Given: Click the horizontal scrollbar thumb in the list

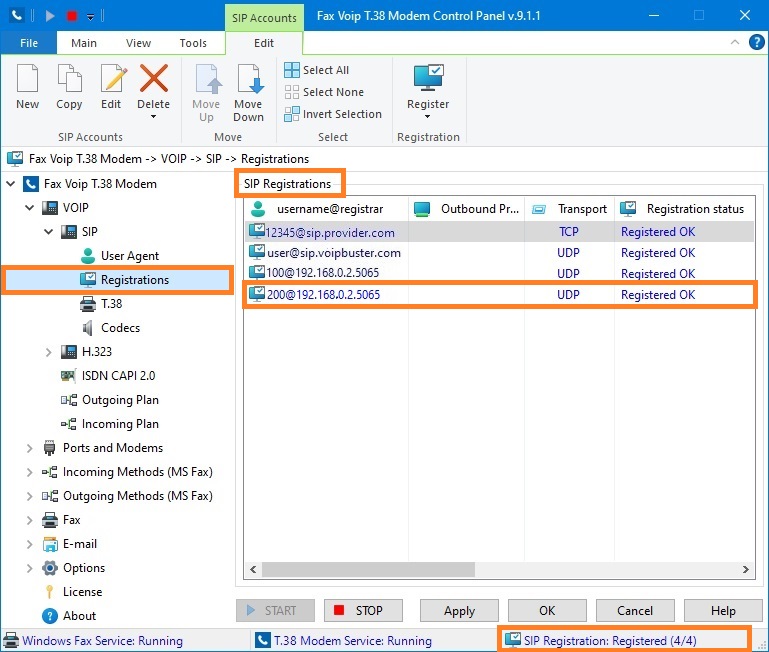Looking at the screenshot, I should 368,569.
